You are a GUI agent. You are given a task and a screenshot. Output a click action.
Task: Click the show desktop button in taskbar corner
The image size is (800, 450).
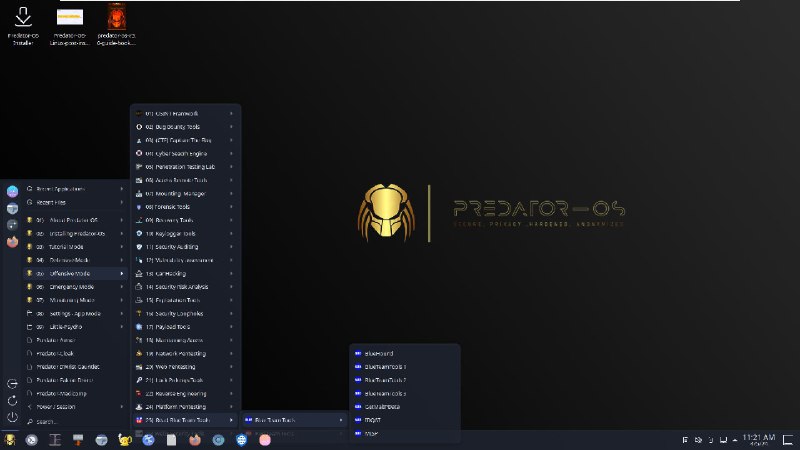pyautogui.click(x=788, y=440)
